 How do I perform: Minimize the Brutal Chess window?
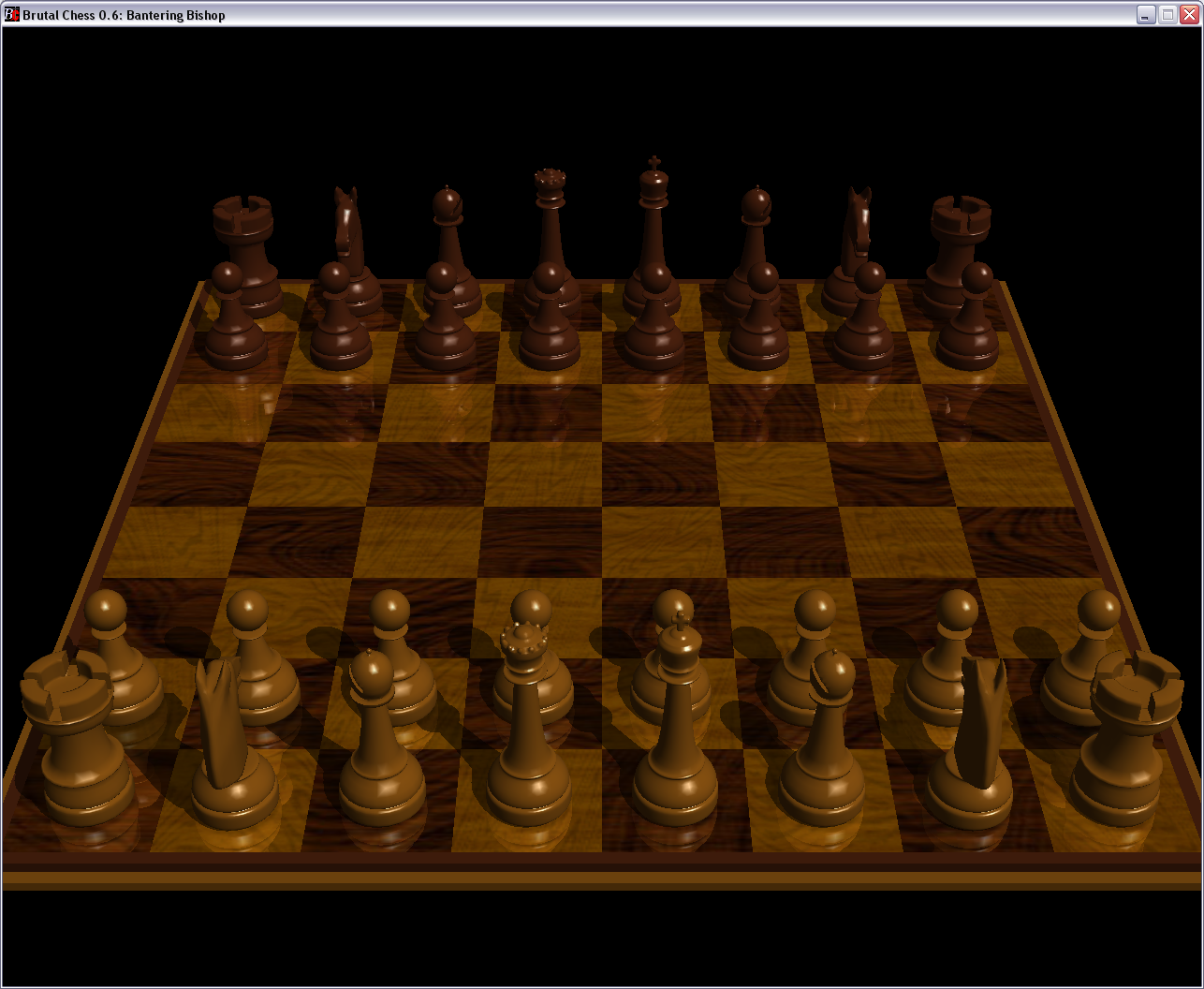1146,14
